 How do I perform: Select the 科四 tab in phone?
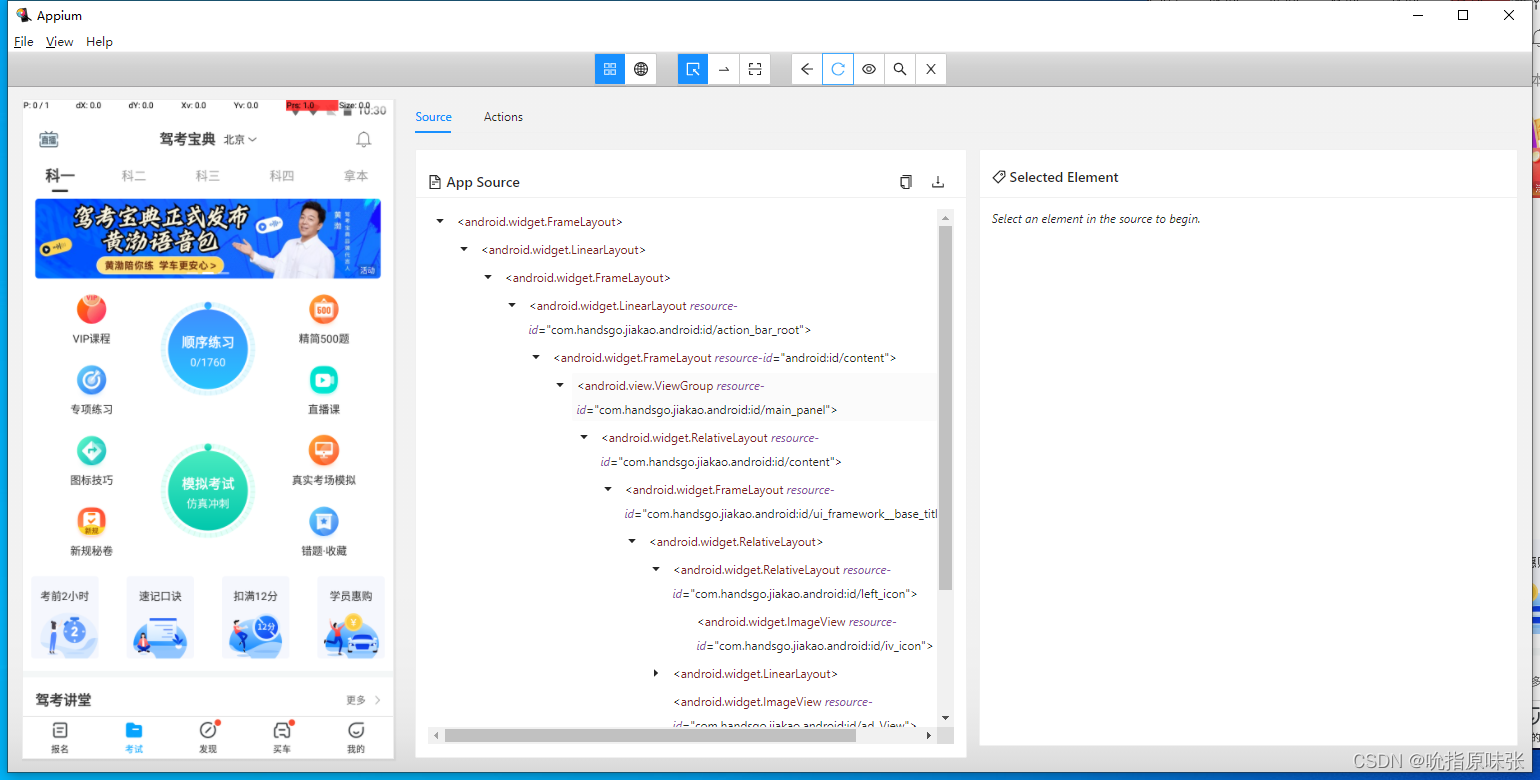click(x=282, y=176)
